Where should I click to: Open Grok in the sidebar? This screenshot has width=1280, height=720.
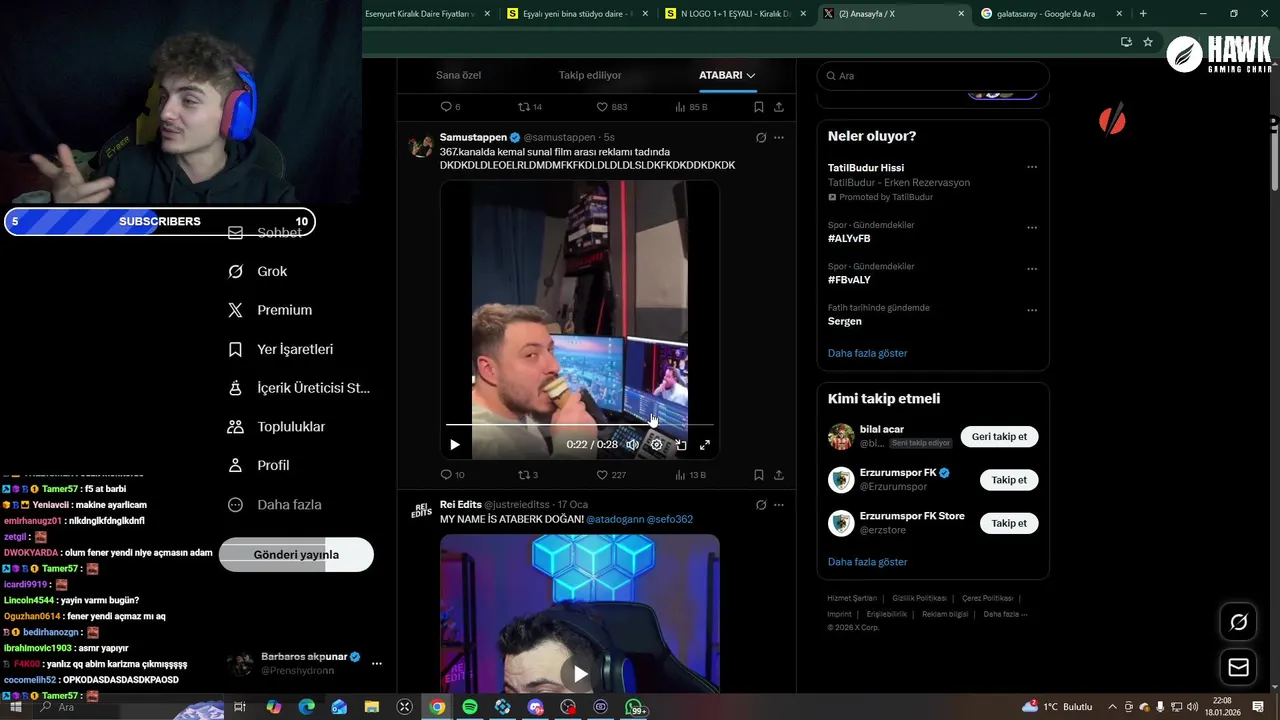tap(258, 271)
